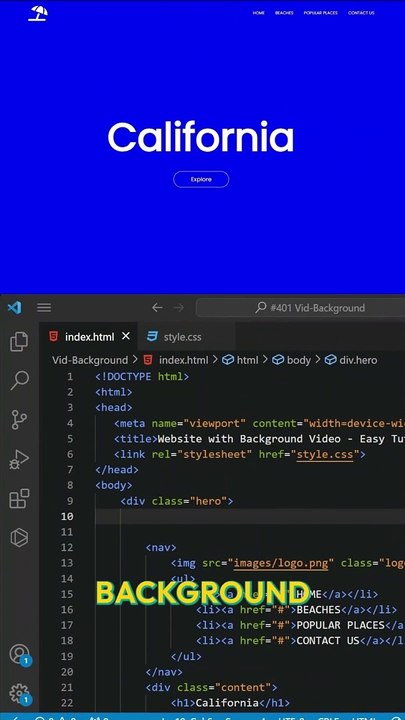Switch to the style.css tab
Image resolution: width=405 pixels, height=720 pixels.
182,337
